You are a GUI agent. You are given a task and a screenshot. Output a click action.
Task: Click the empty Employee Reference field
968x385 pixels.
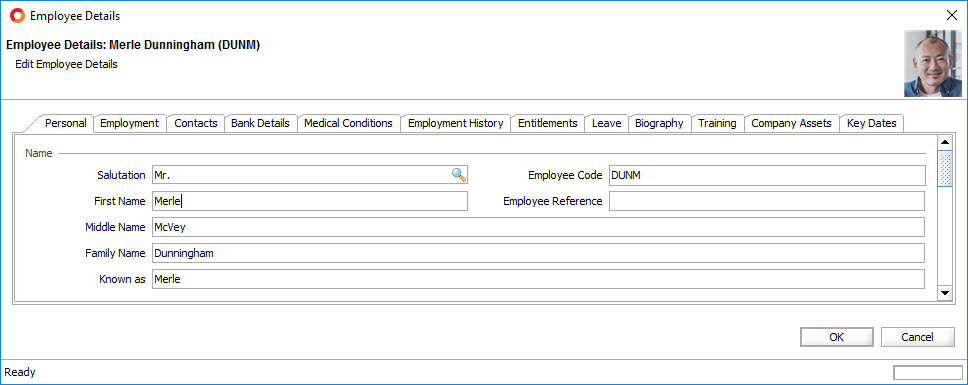(767, 201)
